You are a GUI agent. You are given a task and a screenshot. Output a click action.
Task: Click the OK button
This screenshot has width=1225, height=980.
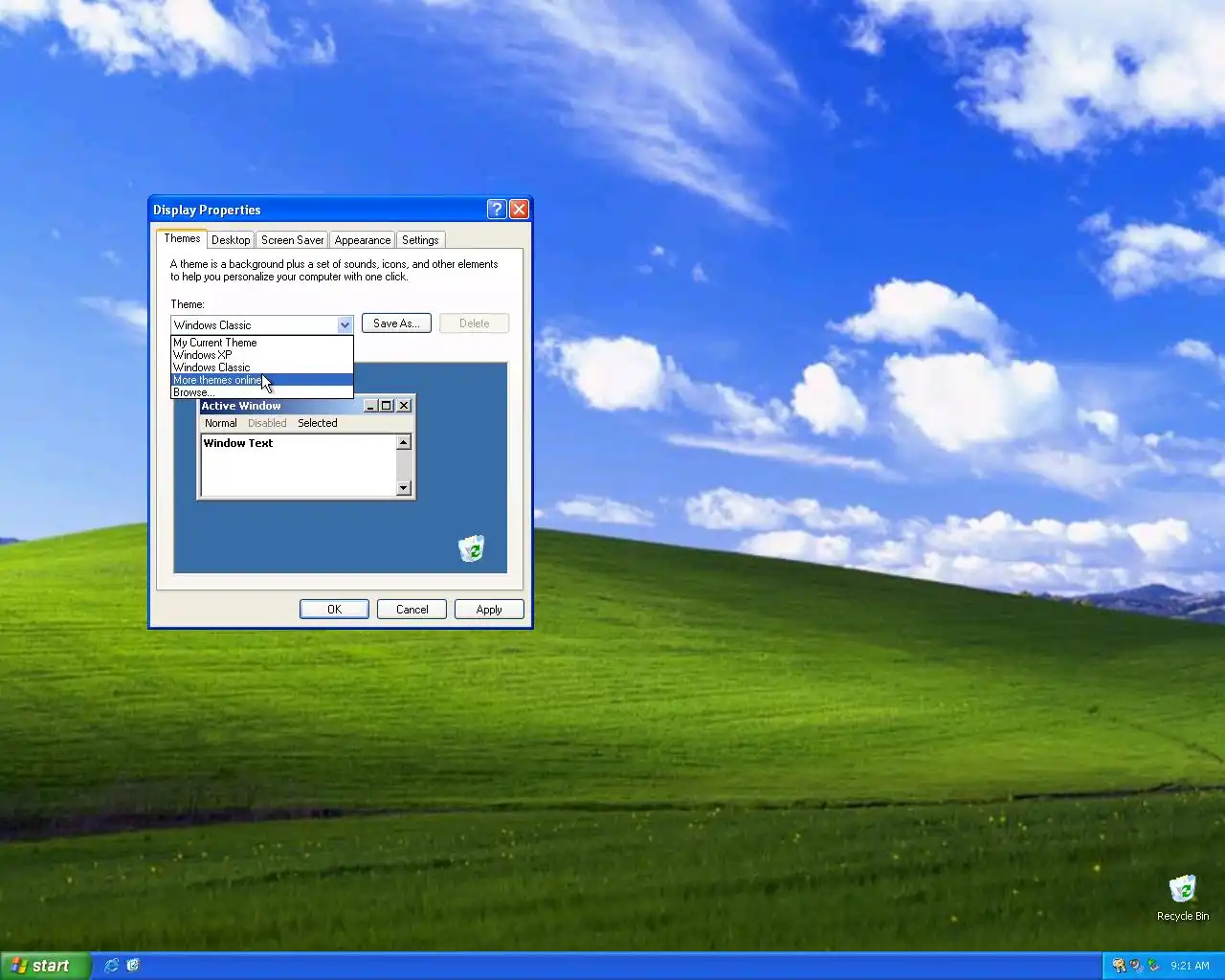(x=334, y=610)
